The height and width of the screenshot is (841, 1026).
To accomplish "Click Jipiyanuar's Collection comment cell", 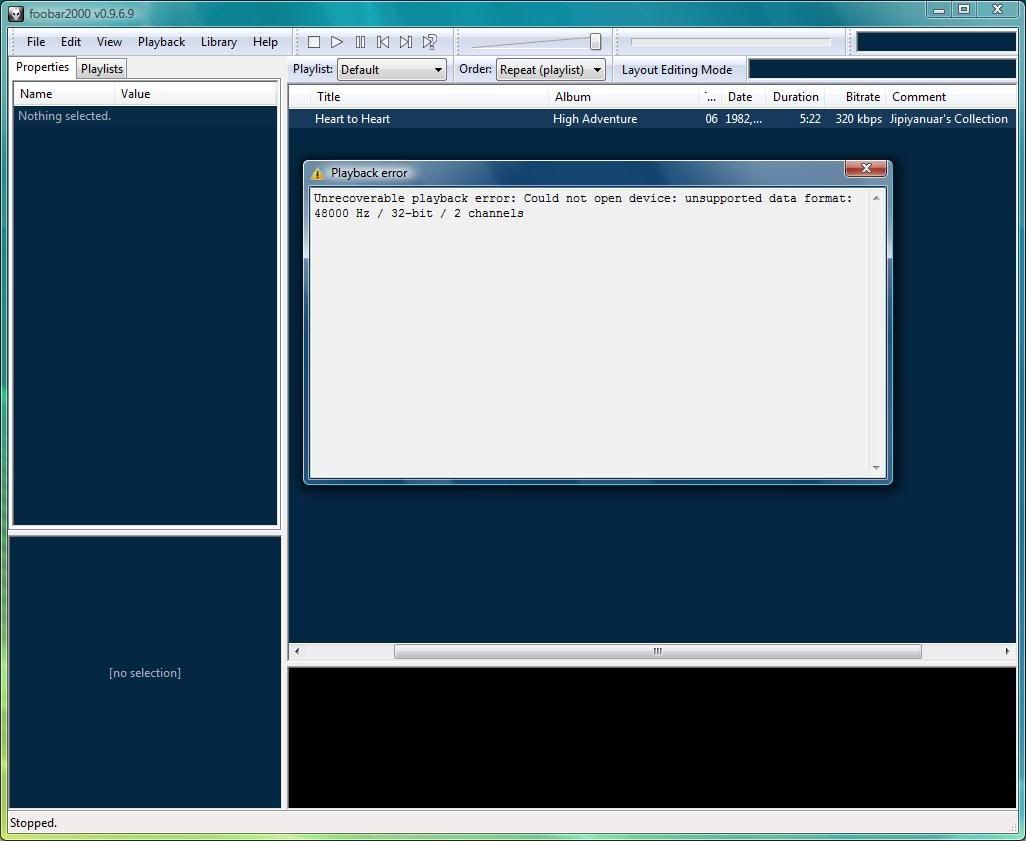I will (948, 119).
